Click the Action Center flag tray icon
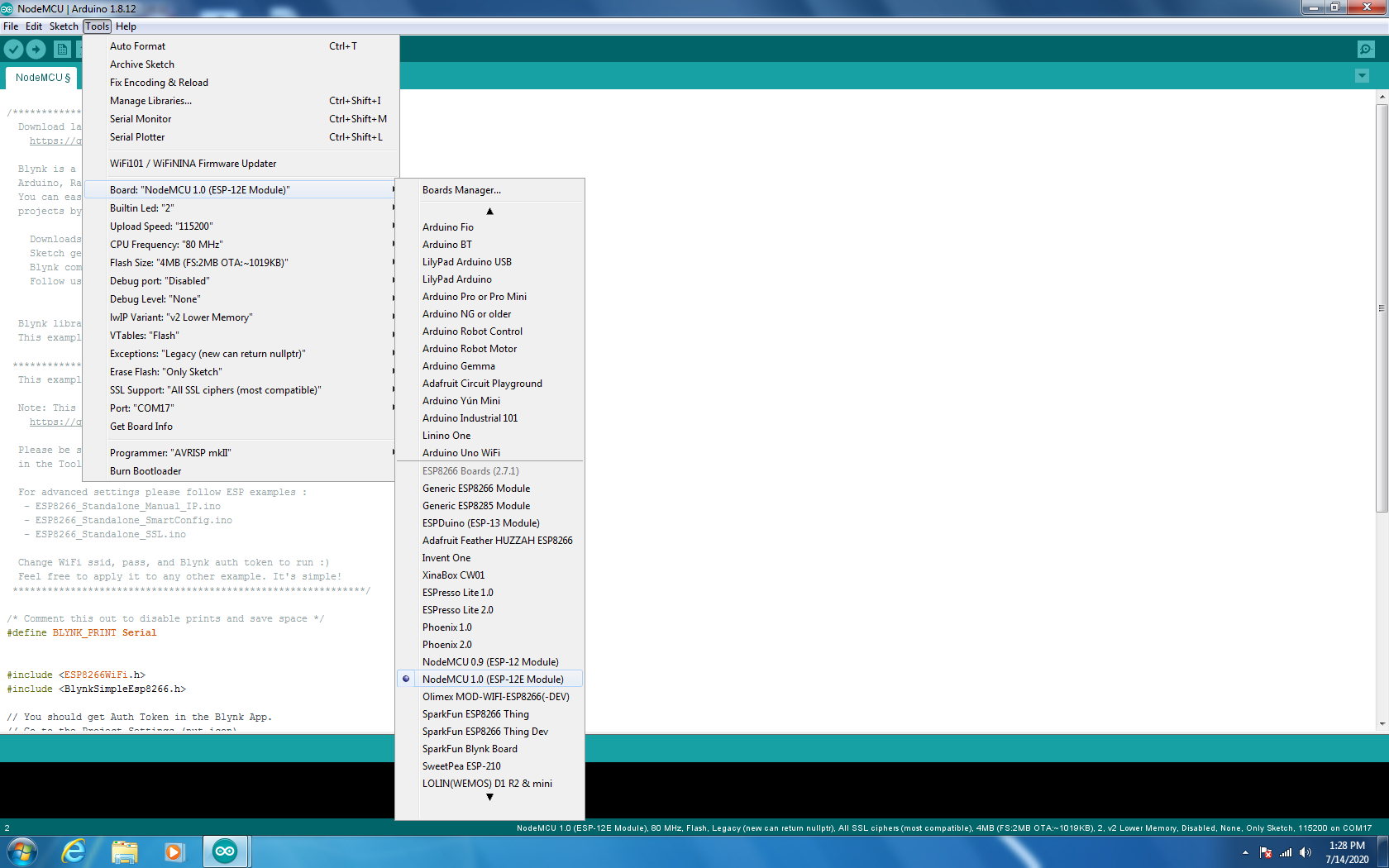The image size is (1389, 868). tap(1266, 852)
